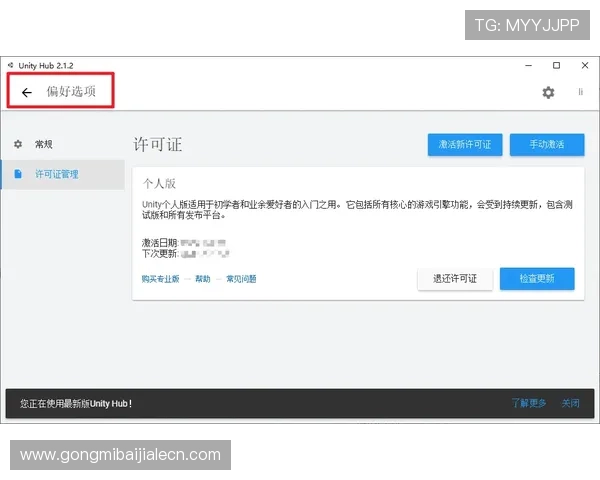
Task: Click the 许可证 page heading
Action: pos(158,145)
